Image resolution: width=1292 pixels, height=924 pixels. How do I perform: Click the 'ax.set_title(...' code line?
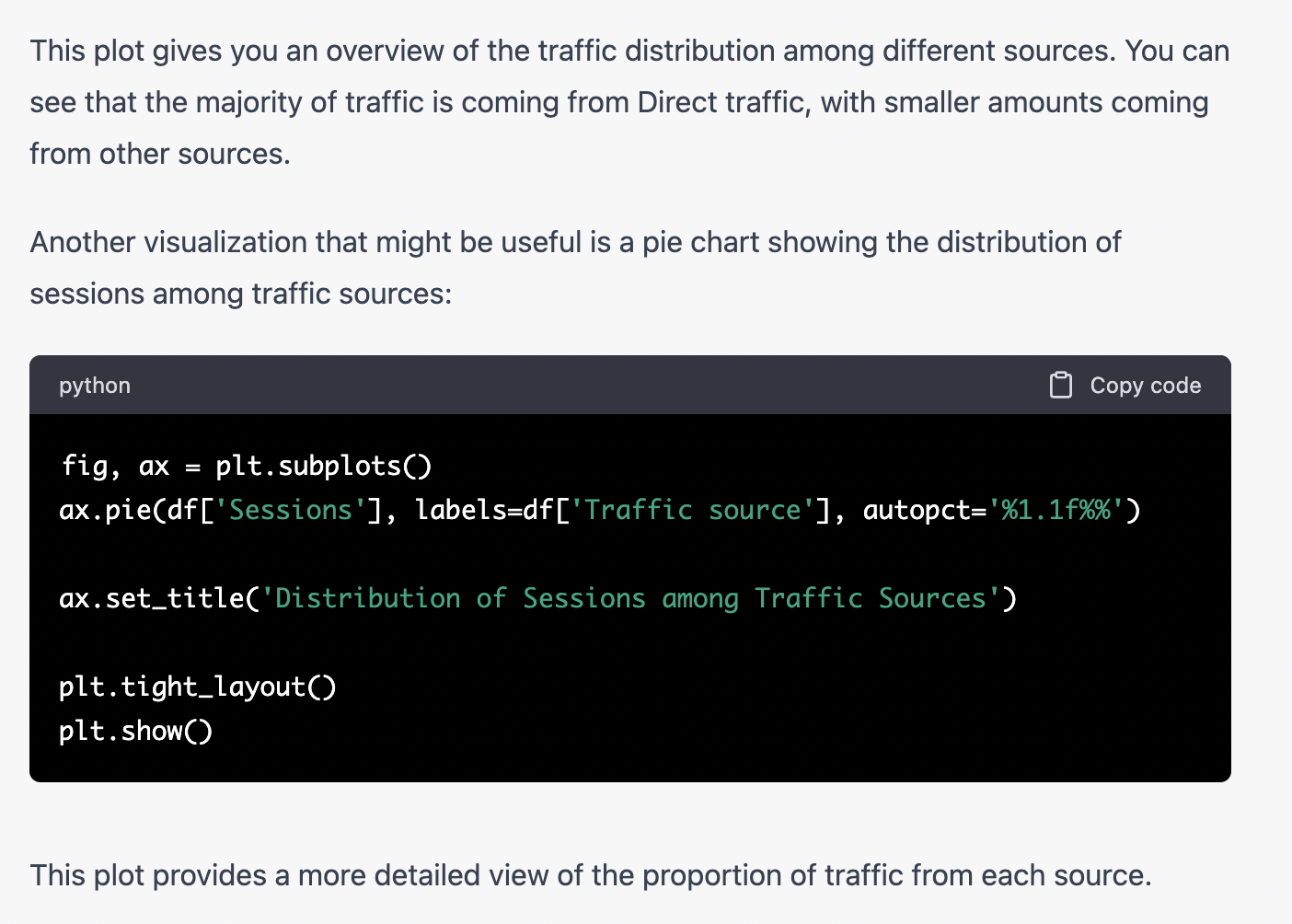[x=538, y=598]
